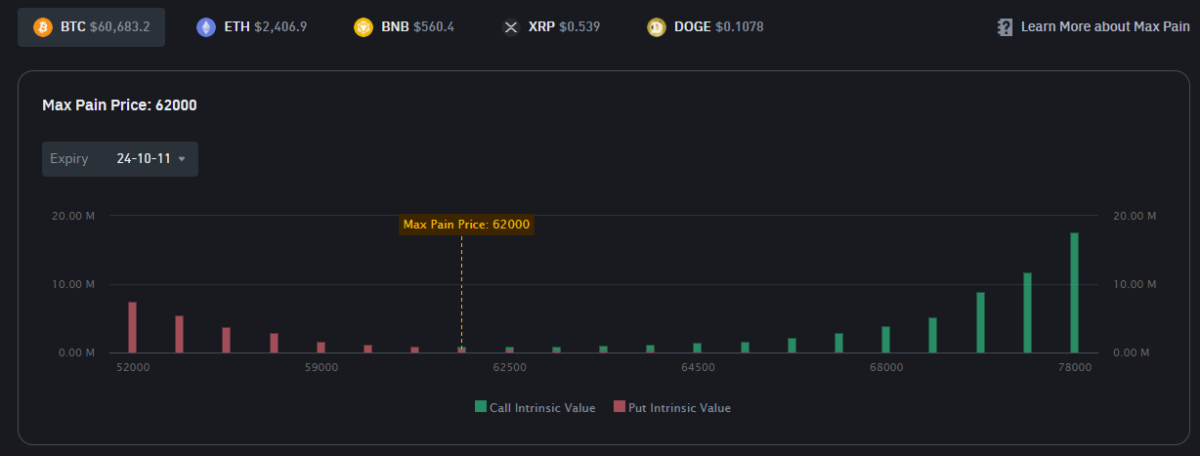Click the green call bar at 68000
The width and height of the screenshot is (1200, 456).
886,340
